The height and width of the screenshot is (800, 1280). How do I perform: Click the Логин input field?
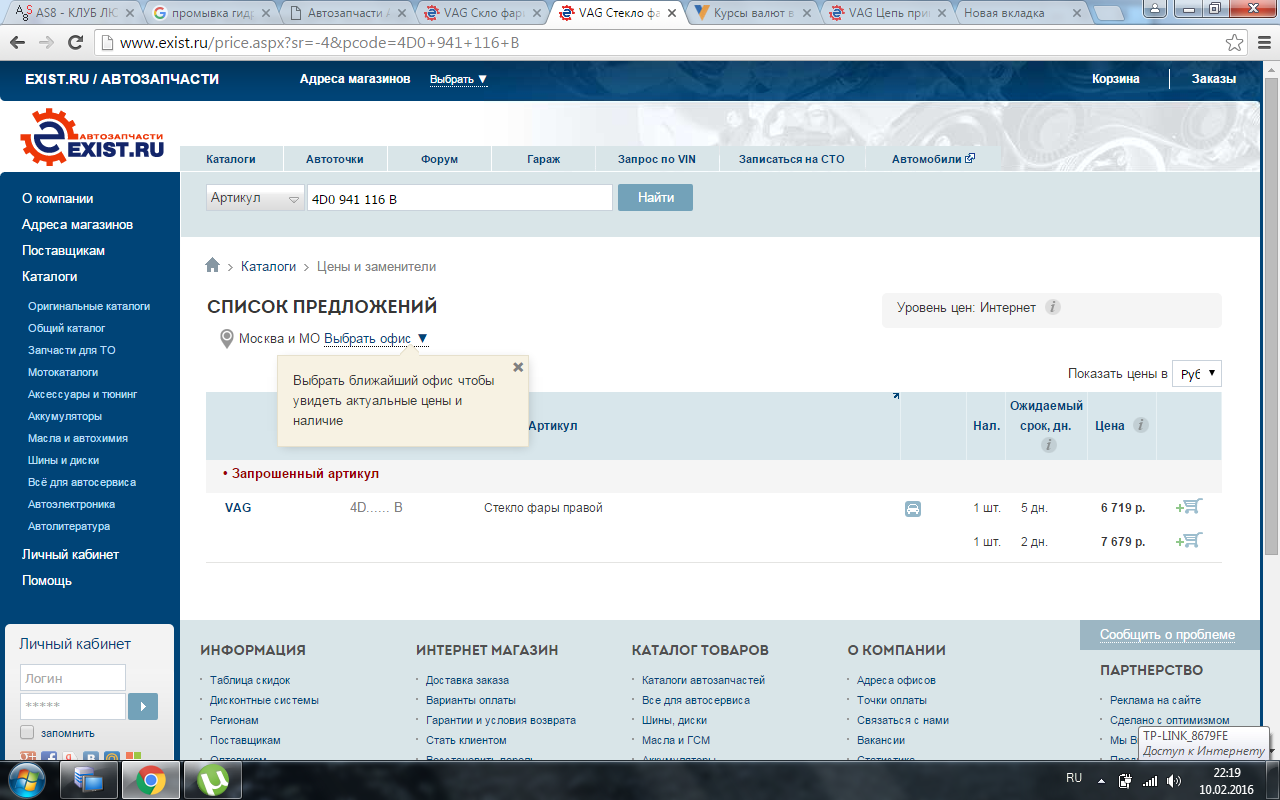point(73,678)
